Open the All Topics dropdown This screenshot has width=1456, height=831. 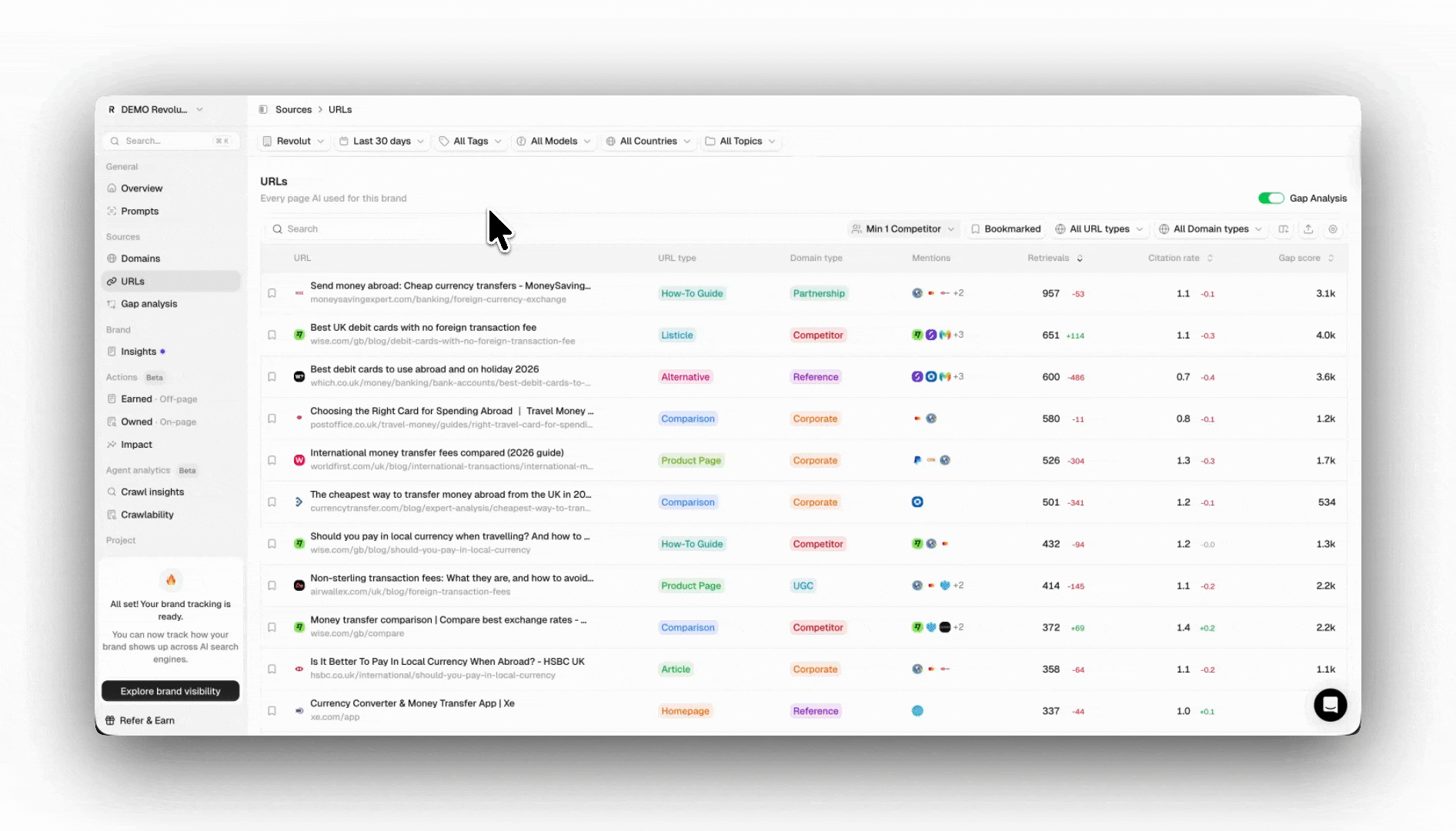tap(740, 142)
